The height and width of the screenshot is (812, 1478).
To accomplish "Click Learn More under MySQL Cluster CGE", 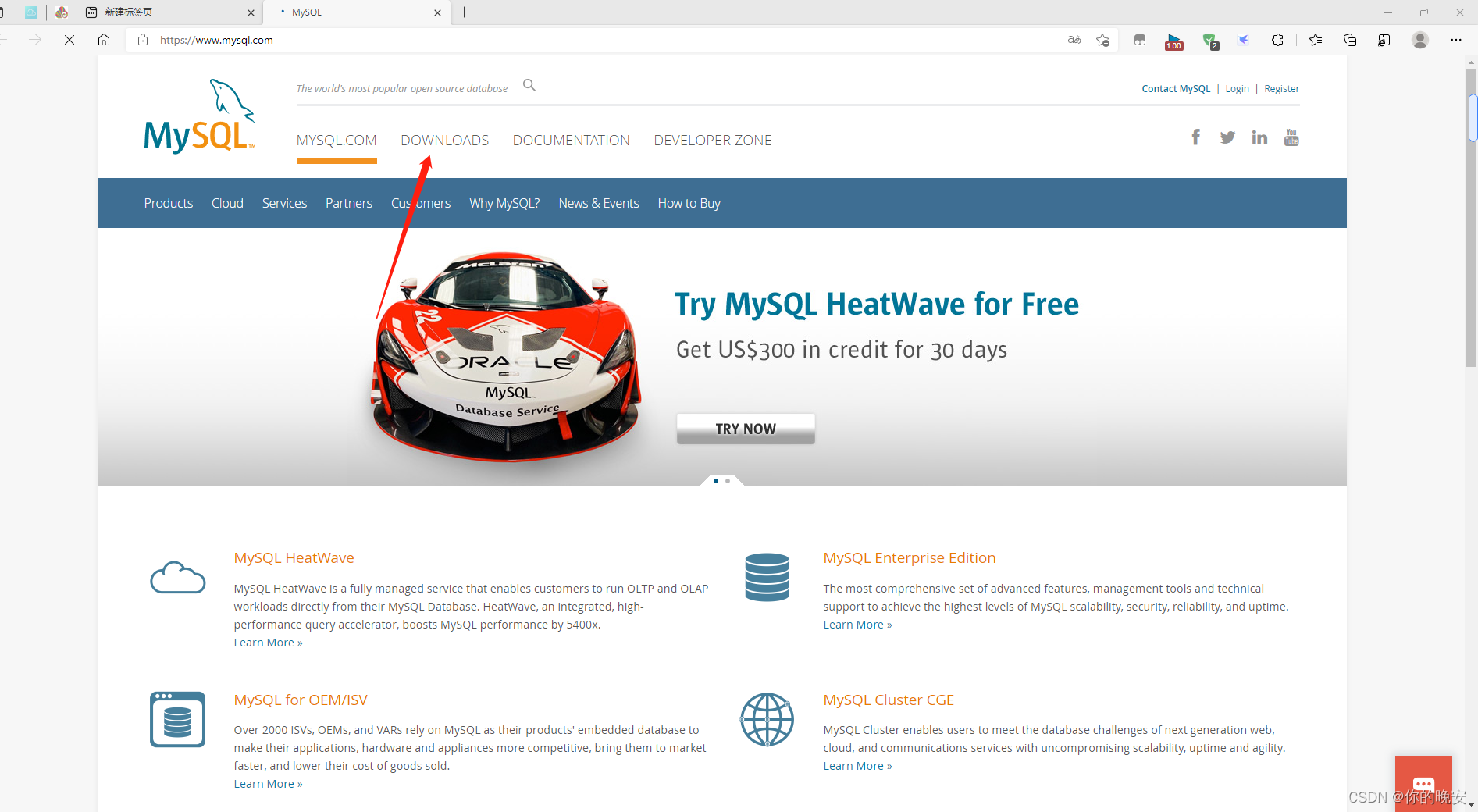I will coord(857,766).
